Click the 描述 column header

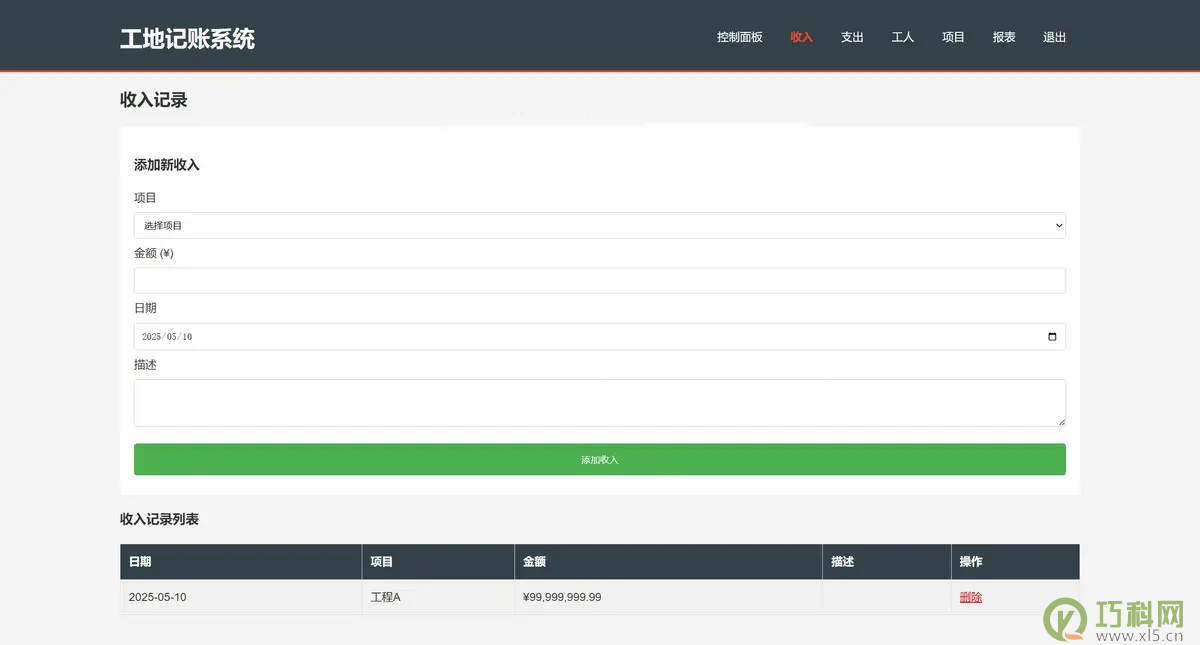(886, 562)
